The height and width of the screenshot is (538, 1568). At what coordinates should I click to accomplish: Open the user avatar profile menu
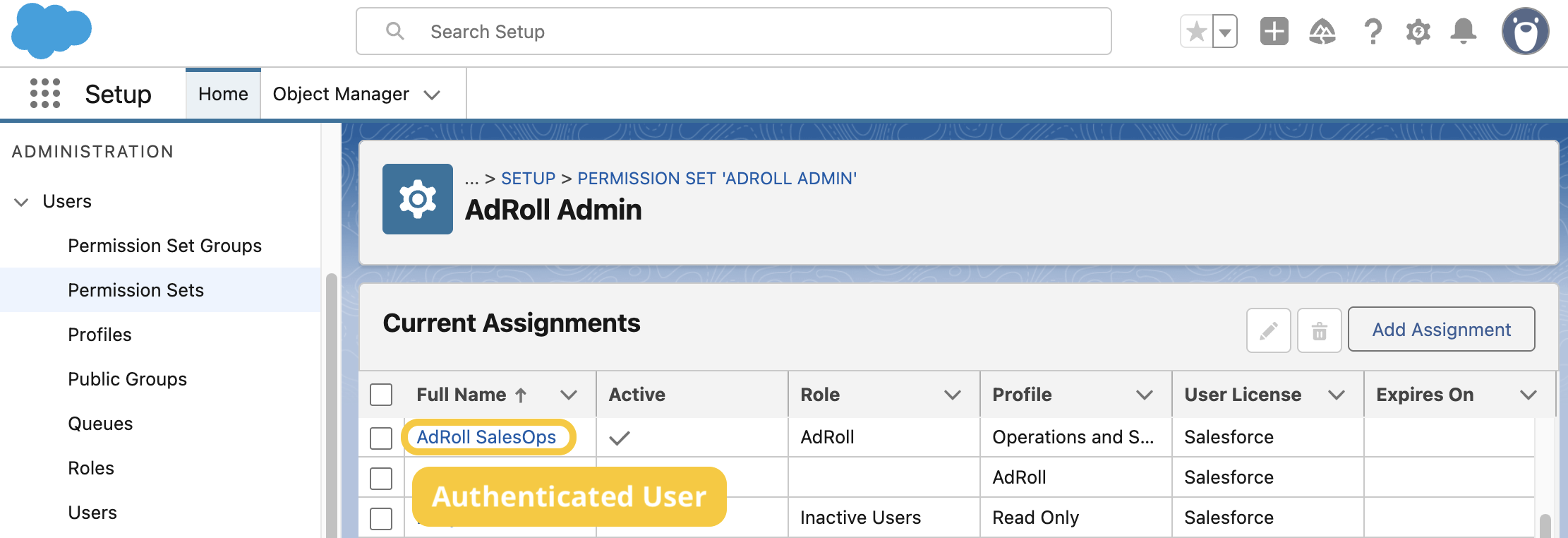[x=1525, y=32]
